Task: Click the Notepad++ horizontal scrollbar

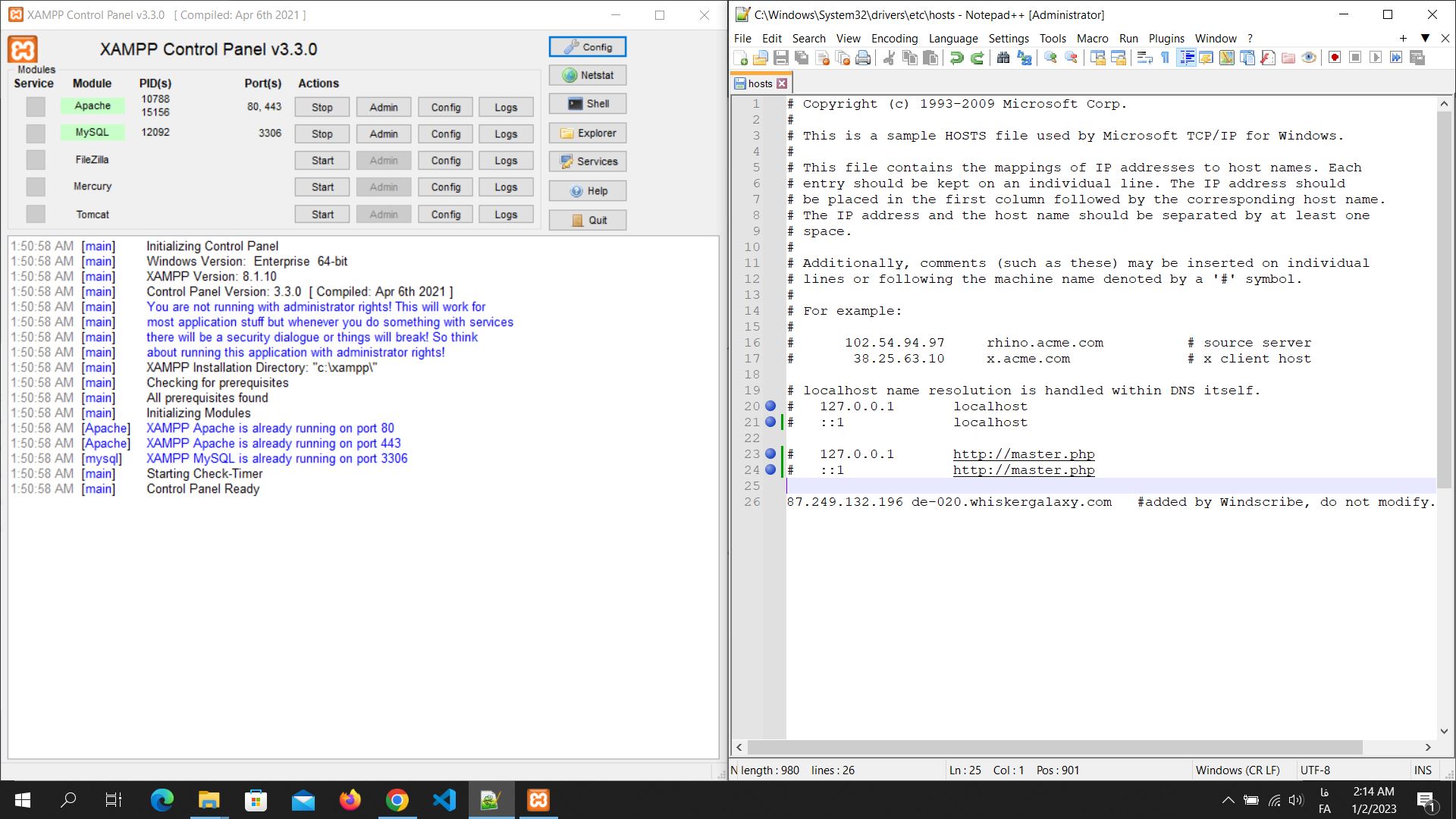Action: 1054,747
